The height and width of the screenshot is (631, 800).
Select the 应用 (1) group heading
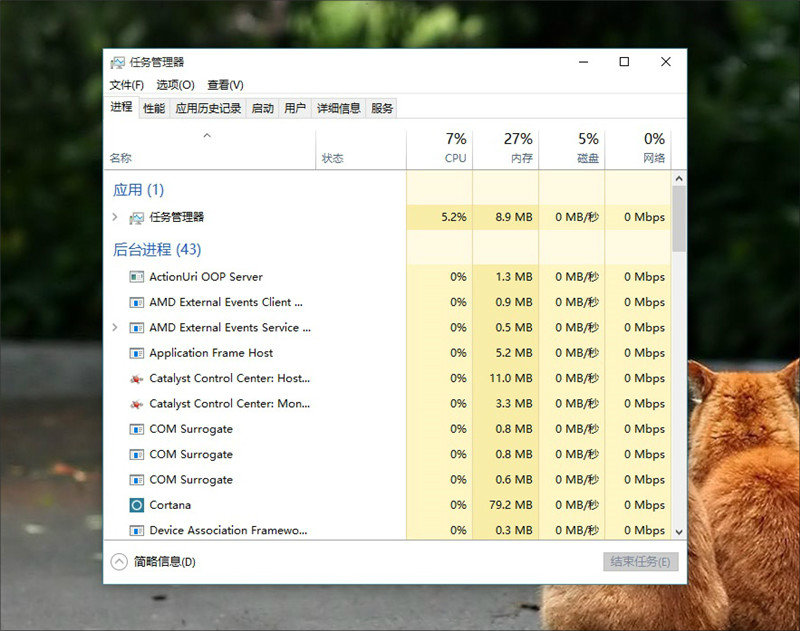coord(138,190)
